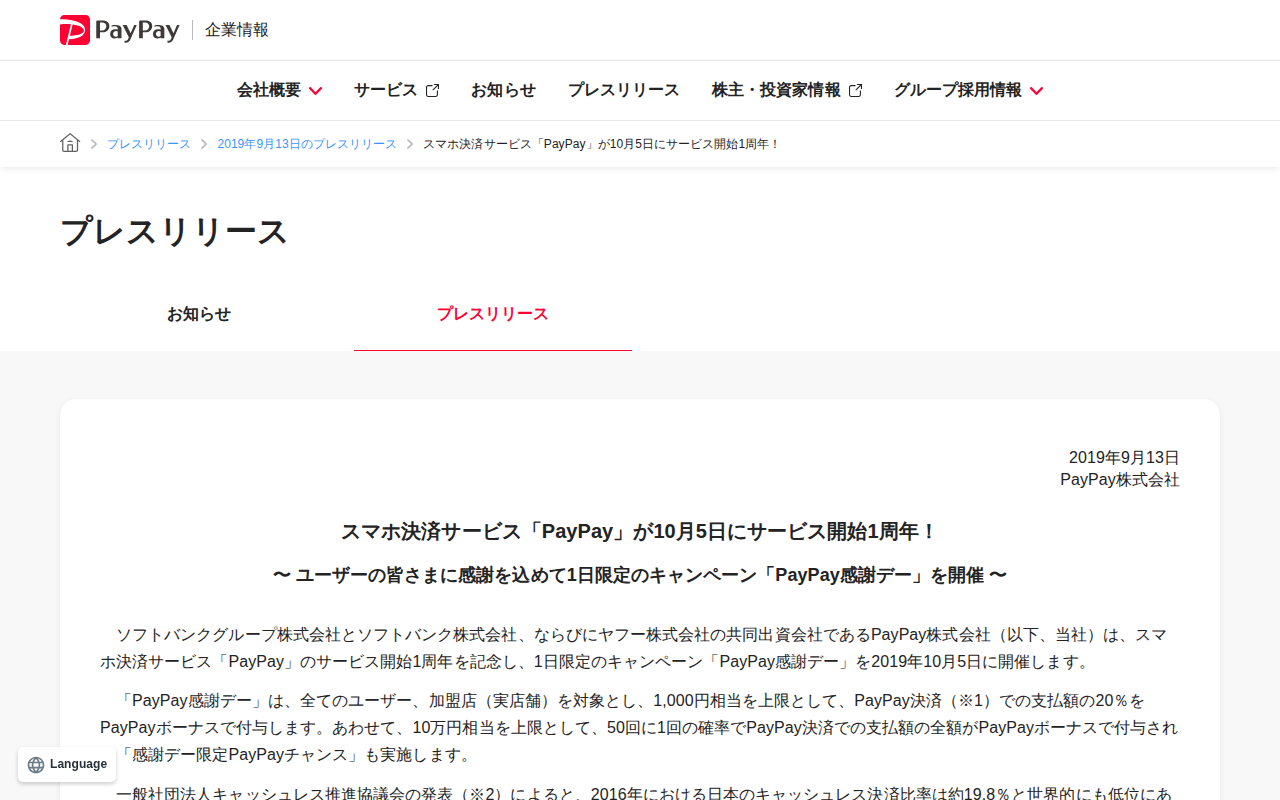Select the red プレスリリース tab
This screenshot has width=1280, height=800.
pos(493,314)
